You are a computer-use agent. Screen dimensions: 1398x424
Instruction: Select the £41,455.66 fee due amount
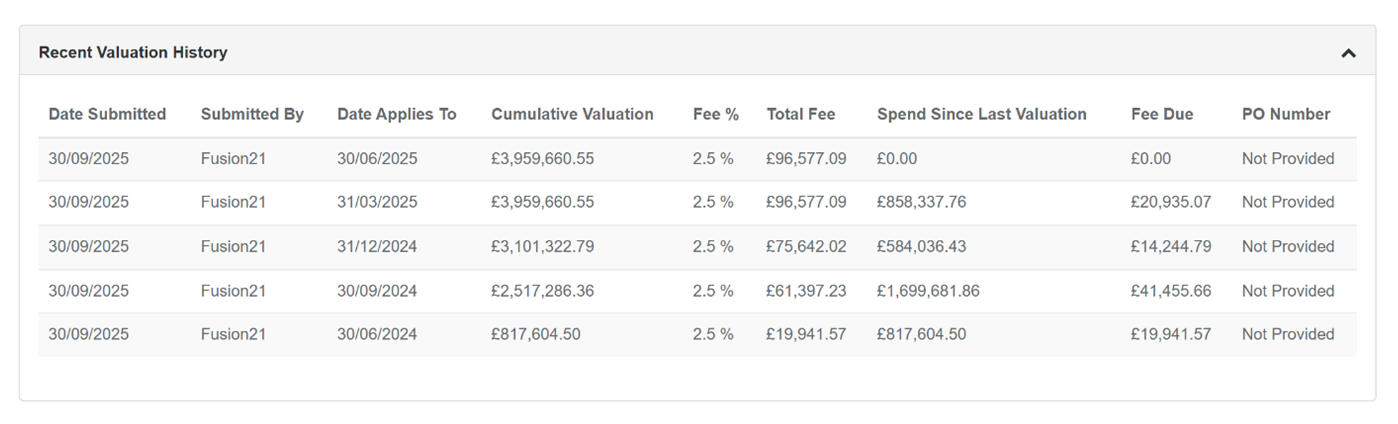(1170, 291)
